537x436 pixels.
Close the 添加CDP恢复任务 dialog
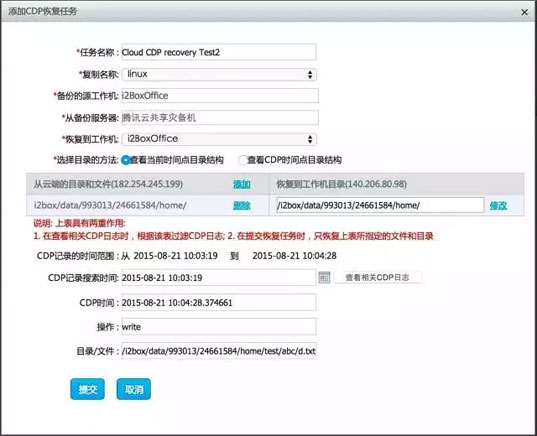coord(524,12)
